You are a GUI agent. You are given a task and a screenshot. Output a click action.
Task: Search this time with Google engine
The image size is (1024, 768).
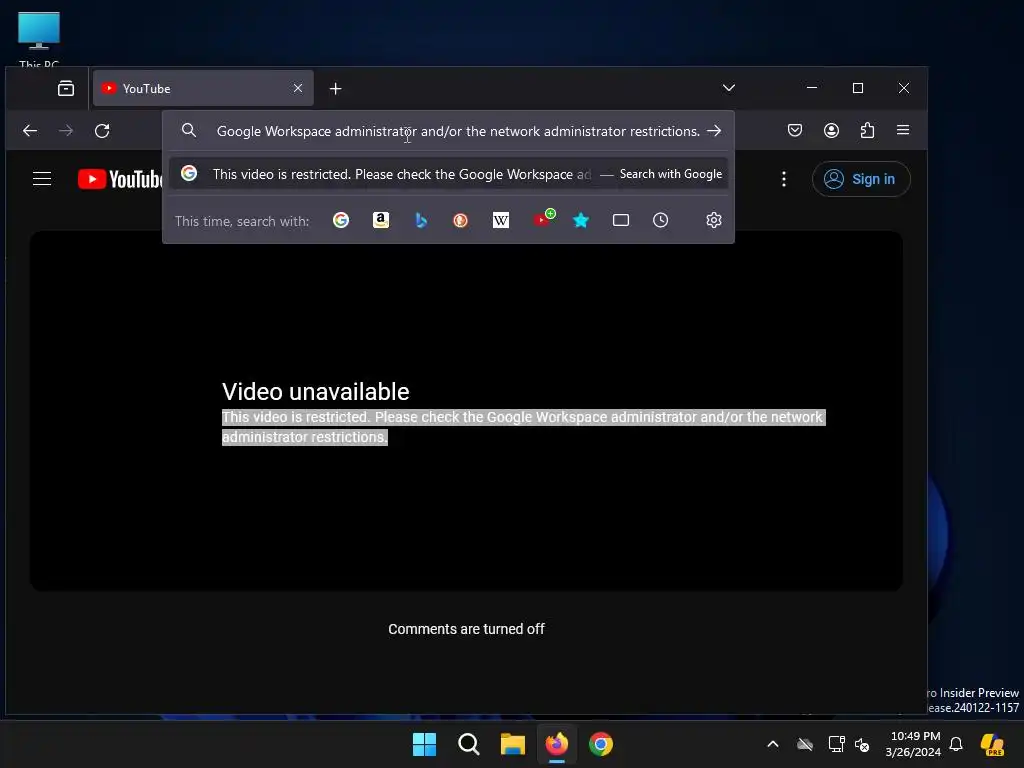click(x=341, y=220)
